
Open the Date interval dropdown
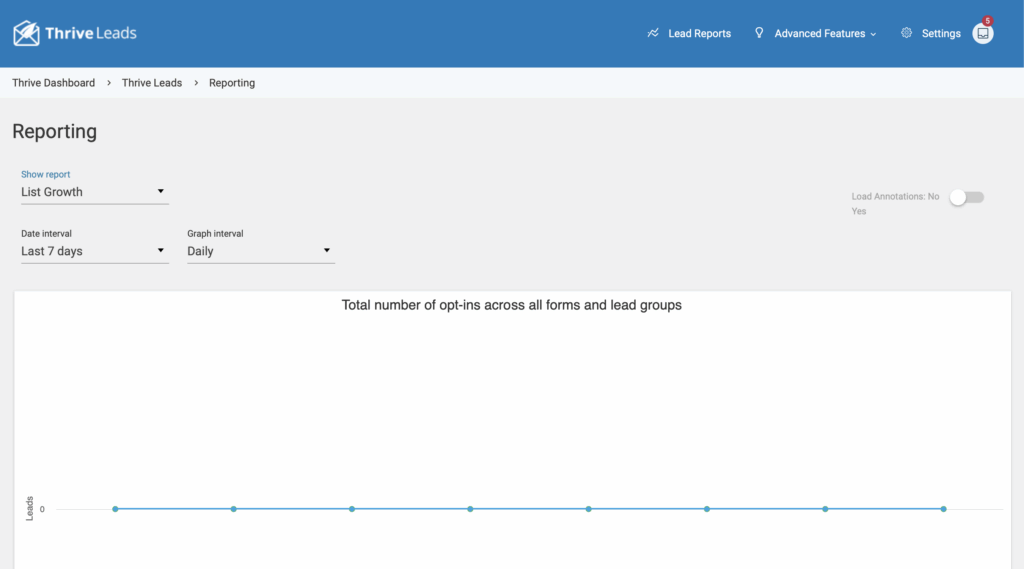pyautogui.click(x=94, y=251)
